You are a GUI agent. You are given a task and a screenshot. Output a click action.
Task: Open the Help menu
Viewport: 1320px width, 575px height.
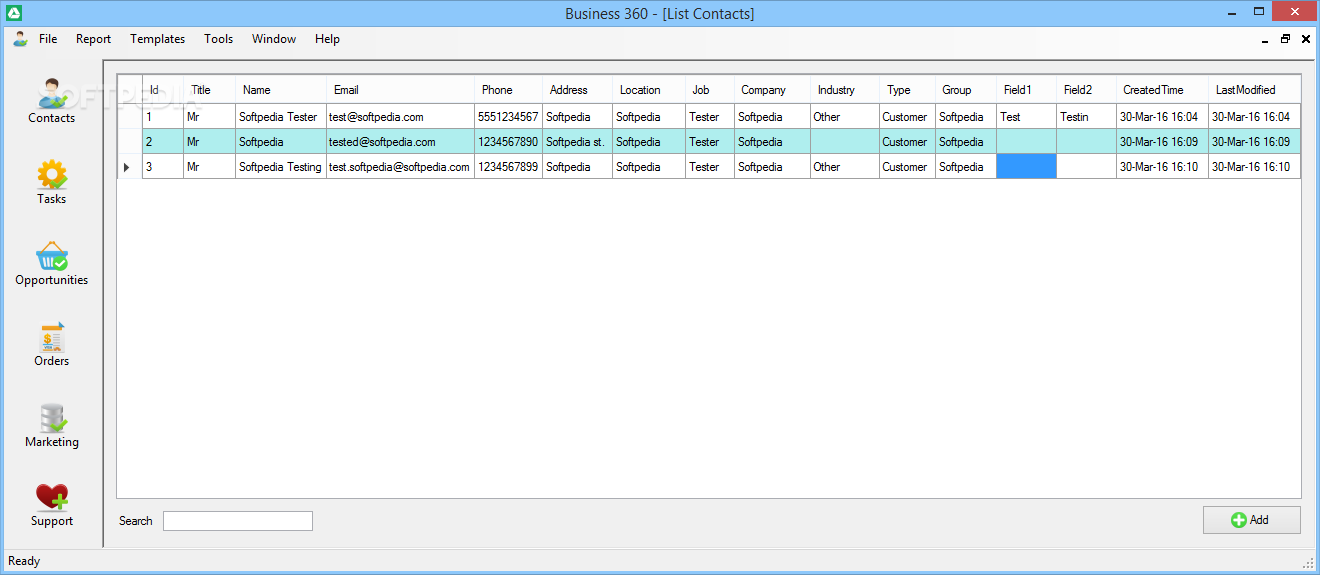tap(327, 39)
